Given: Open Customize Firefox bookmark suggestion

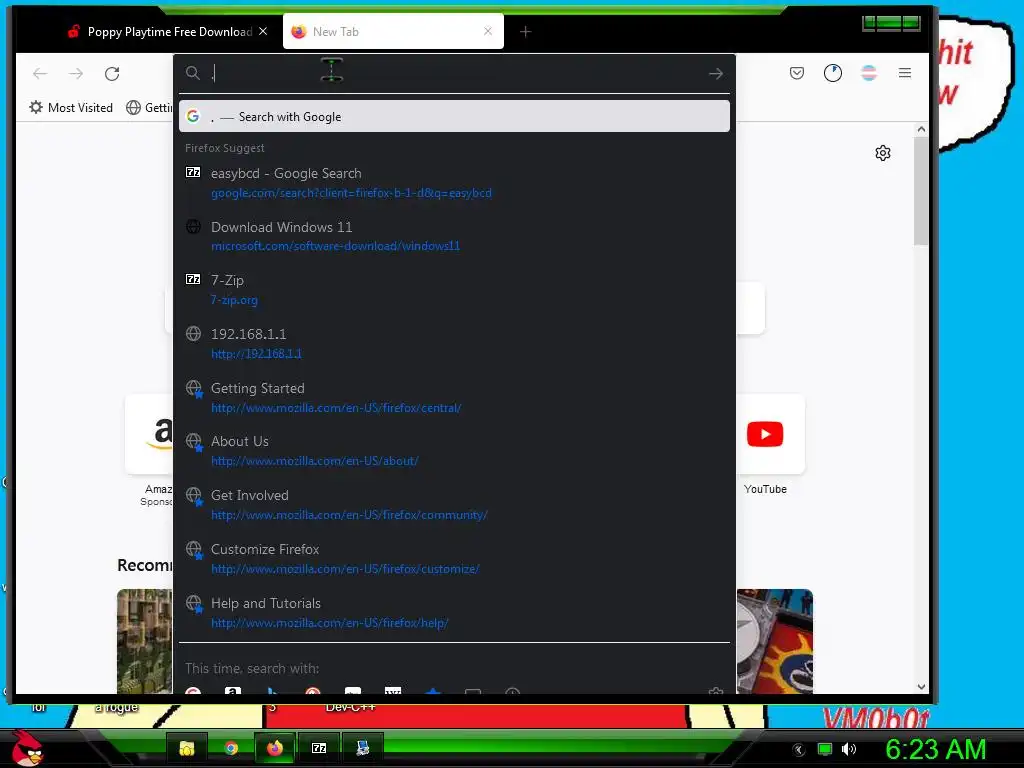Looking at the screenshot, I should (455, 559).
